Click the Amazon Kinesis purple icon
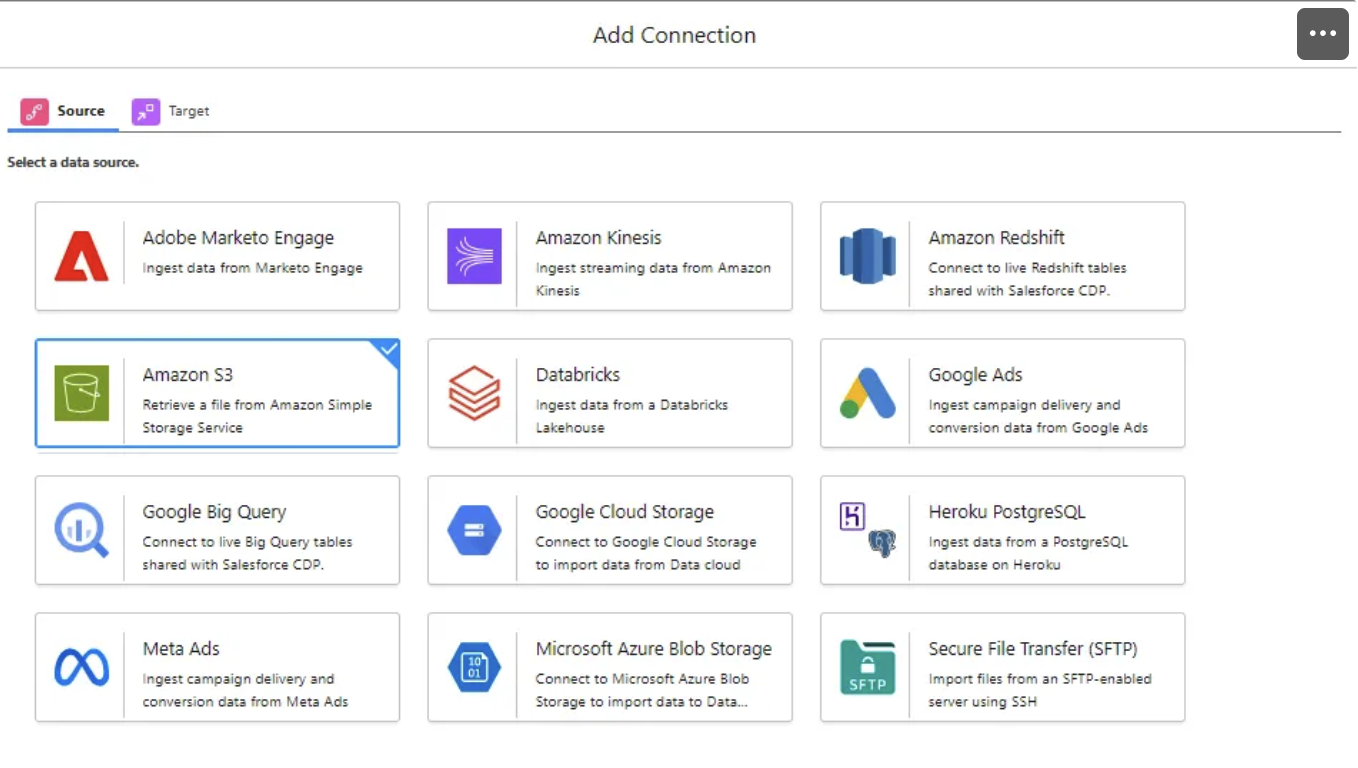This screenshot has width=1358, height=768. tap(473, 255)
